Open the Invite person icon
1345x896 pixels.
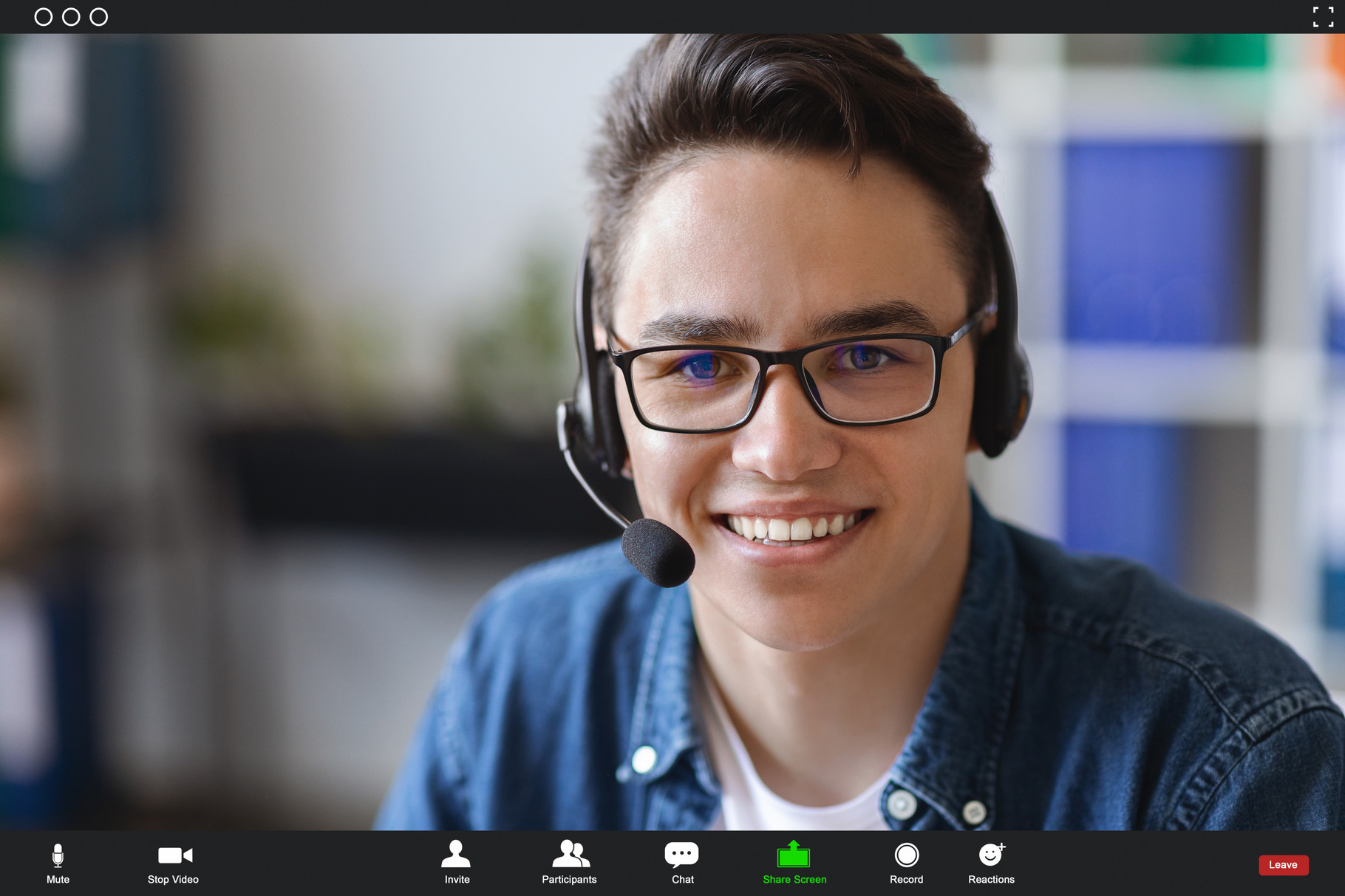point(456,854)
